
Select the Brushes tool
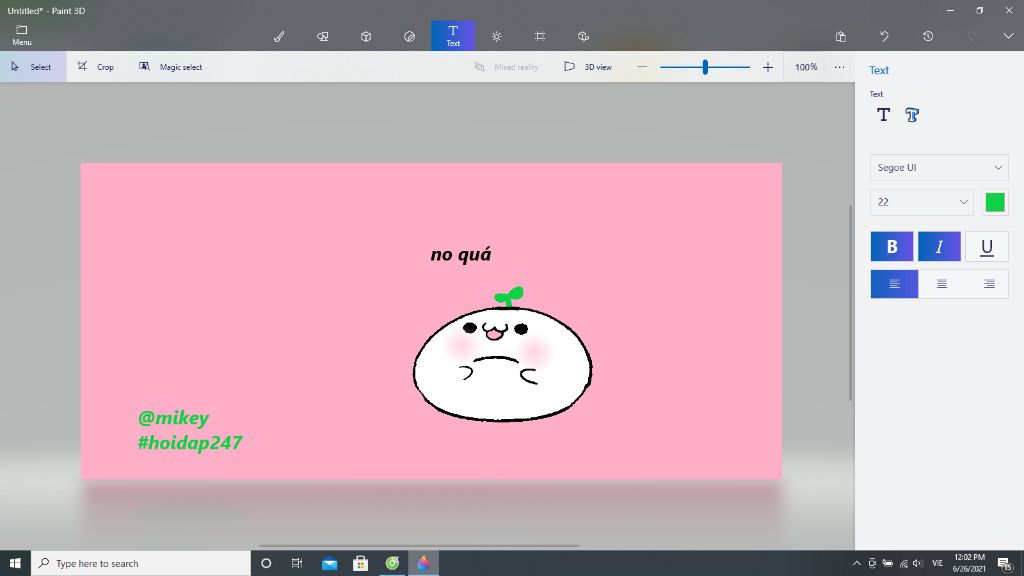(x=279, y=35)
